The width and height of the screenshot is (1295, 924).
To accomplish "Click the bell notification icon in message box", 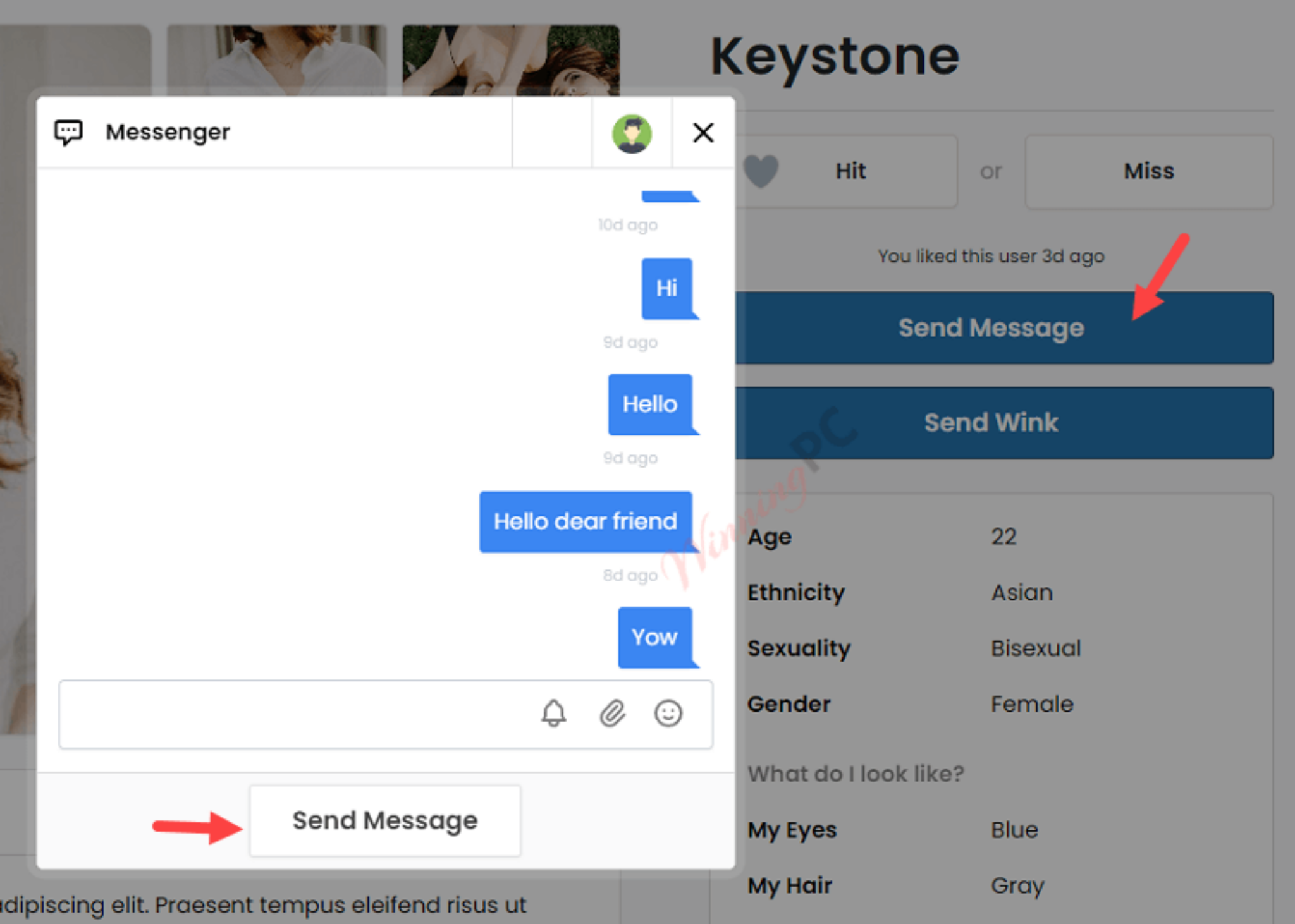I will tap(553, 714).
